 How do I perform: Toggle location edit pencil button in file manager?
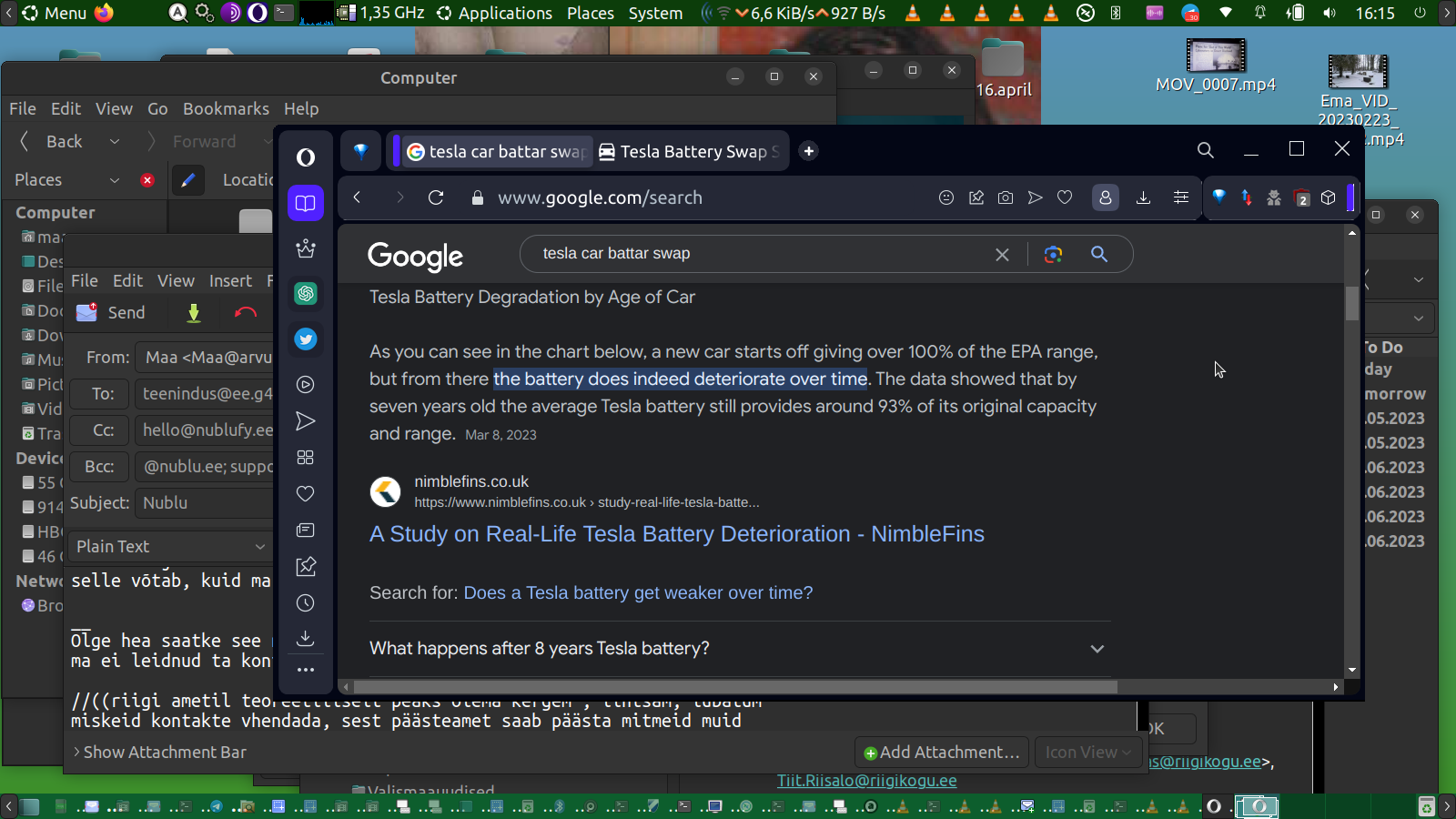coord(187,180)
